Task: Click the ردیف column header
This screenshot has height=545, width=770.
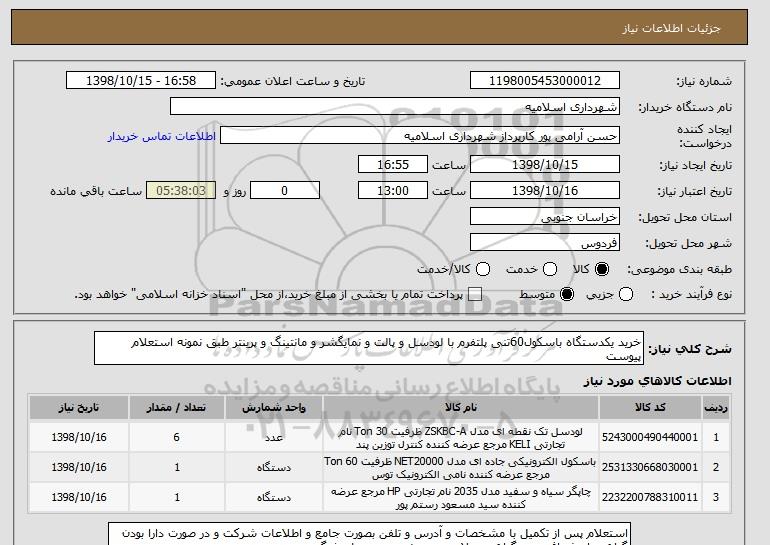Action: click(x=716, y=408)
